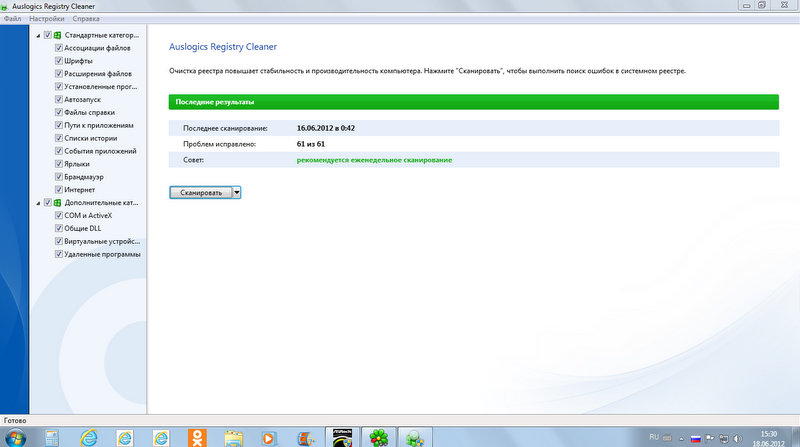Screen dimensions: 800x447
Task: Uncheck Виртуальные устройства
Action: (59, 241)
